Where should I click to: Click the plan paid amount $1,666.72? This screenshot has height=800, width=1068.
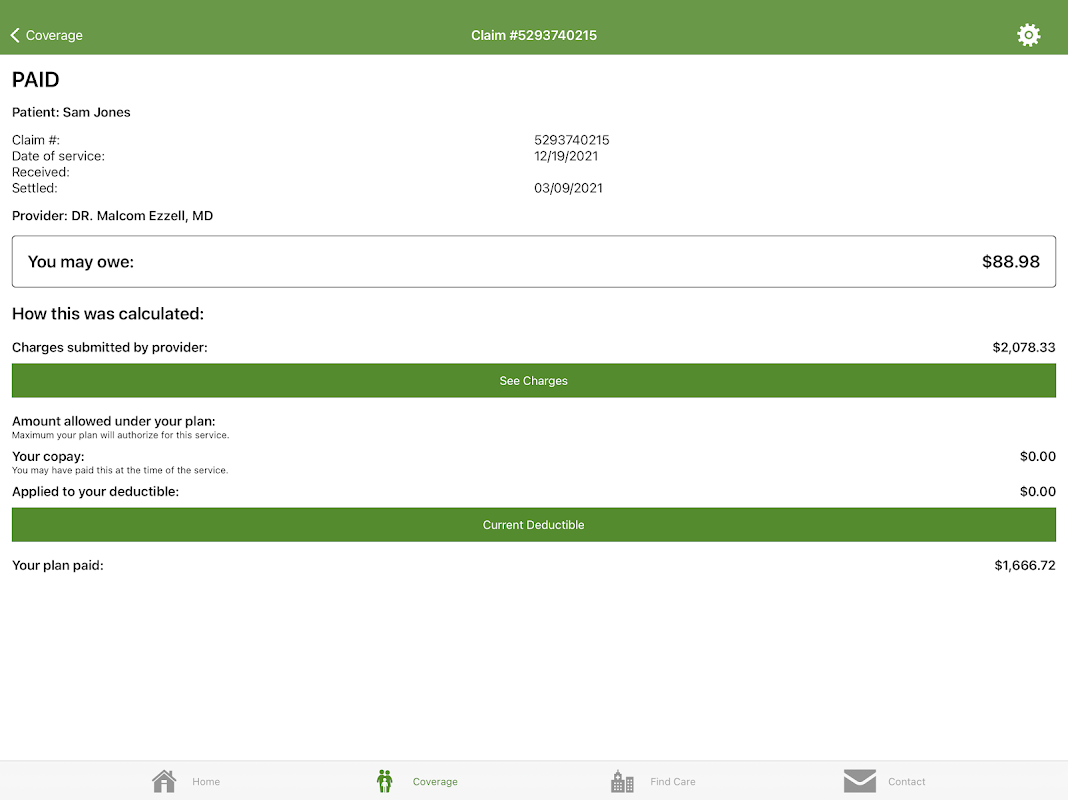1024,565
